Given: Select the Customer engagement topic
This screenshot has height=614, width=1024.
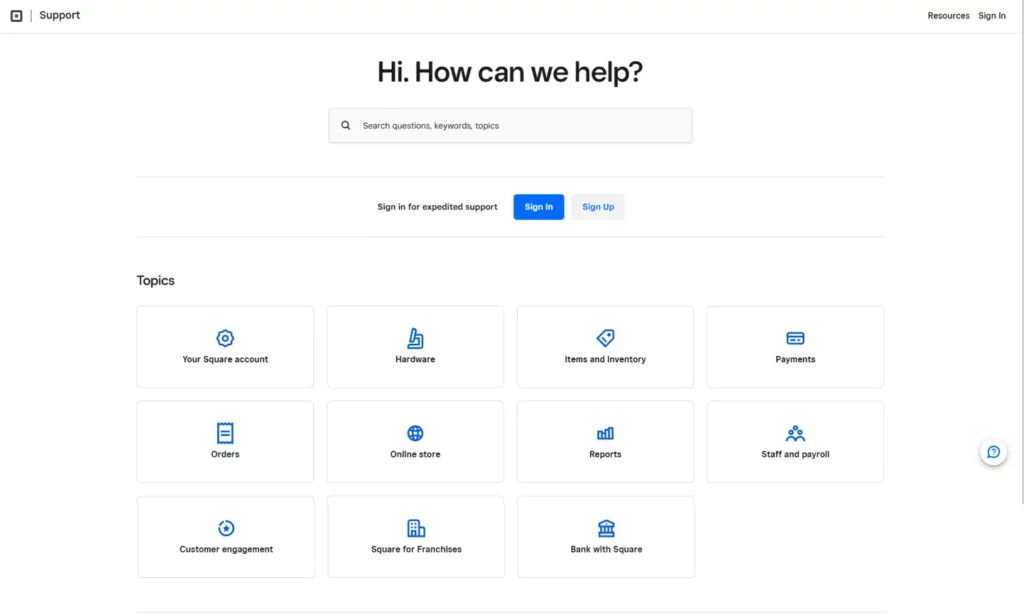Looking at the screenshot, I should point(225,536).
